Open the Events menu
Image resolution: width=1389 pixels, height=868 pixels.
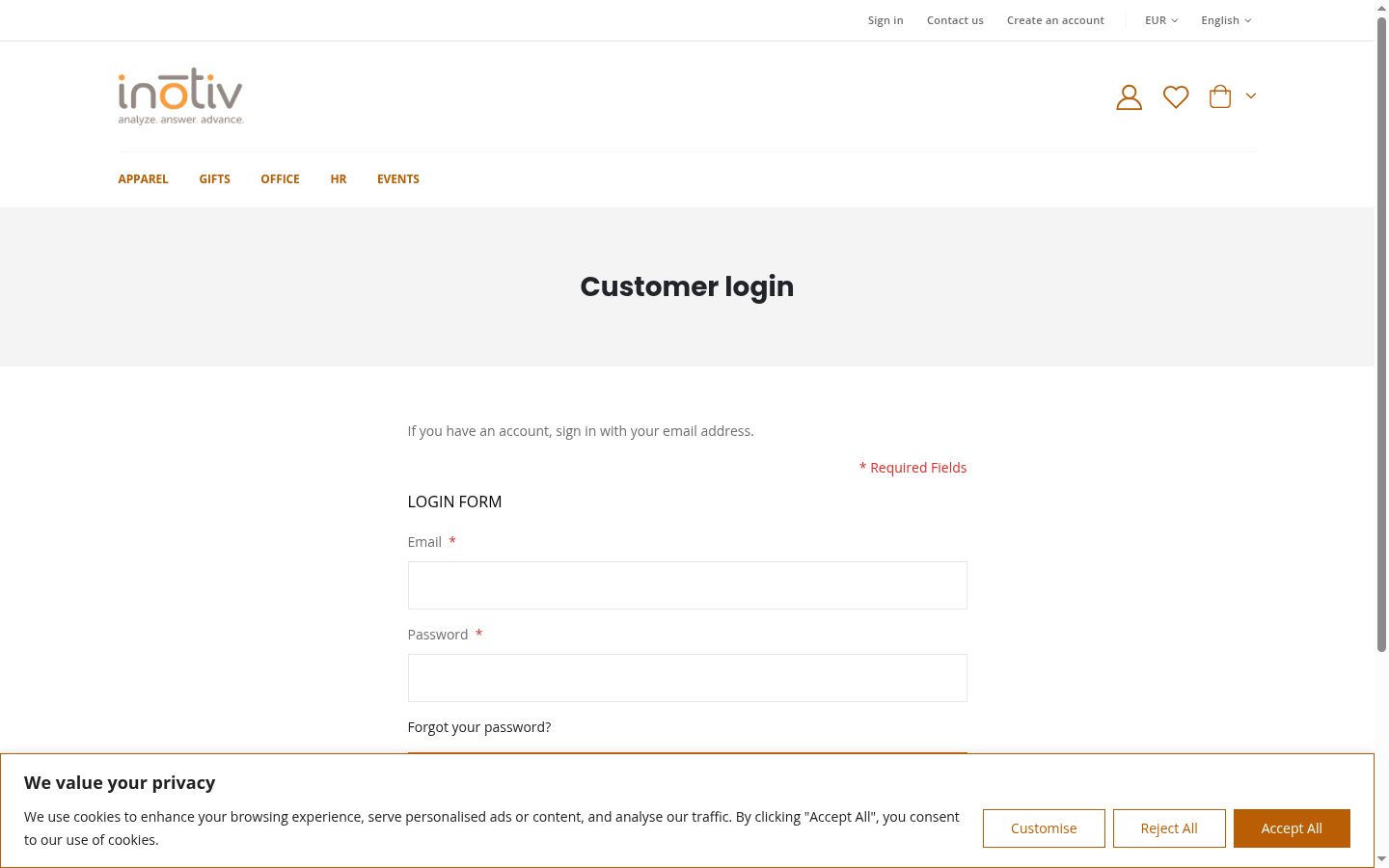click(397, 179)
